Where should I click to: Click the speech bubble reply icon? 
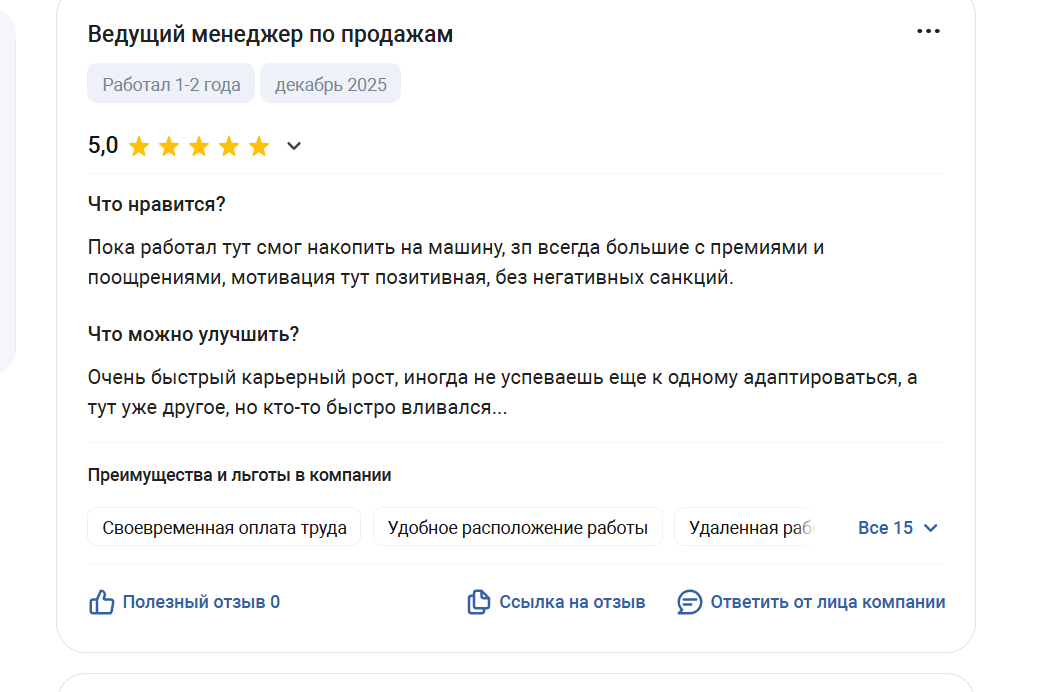tap(690, 602)
